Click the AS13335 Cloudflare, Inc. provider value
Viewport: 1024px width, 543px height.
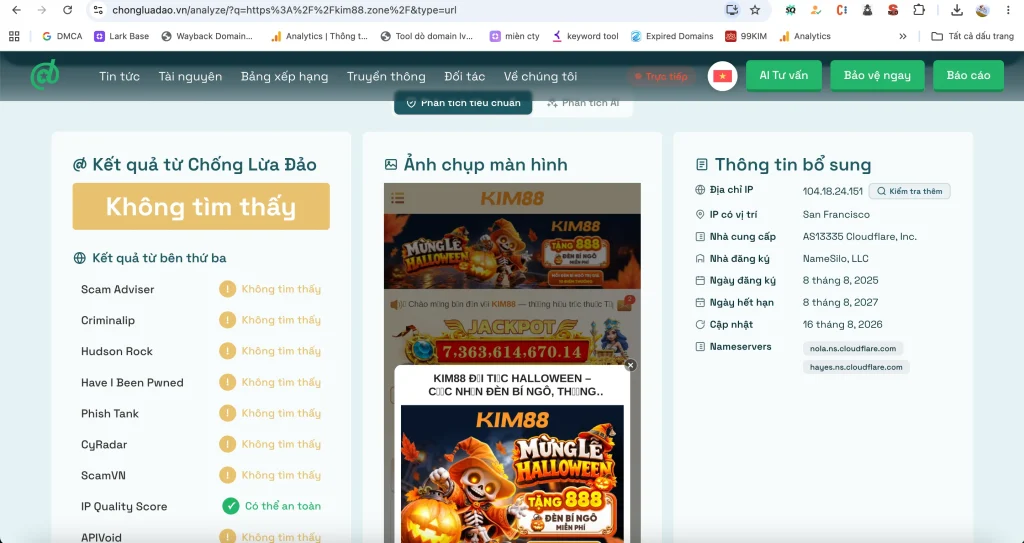click(x=859, y=237)
